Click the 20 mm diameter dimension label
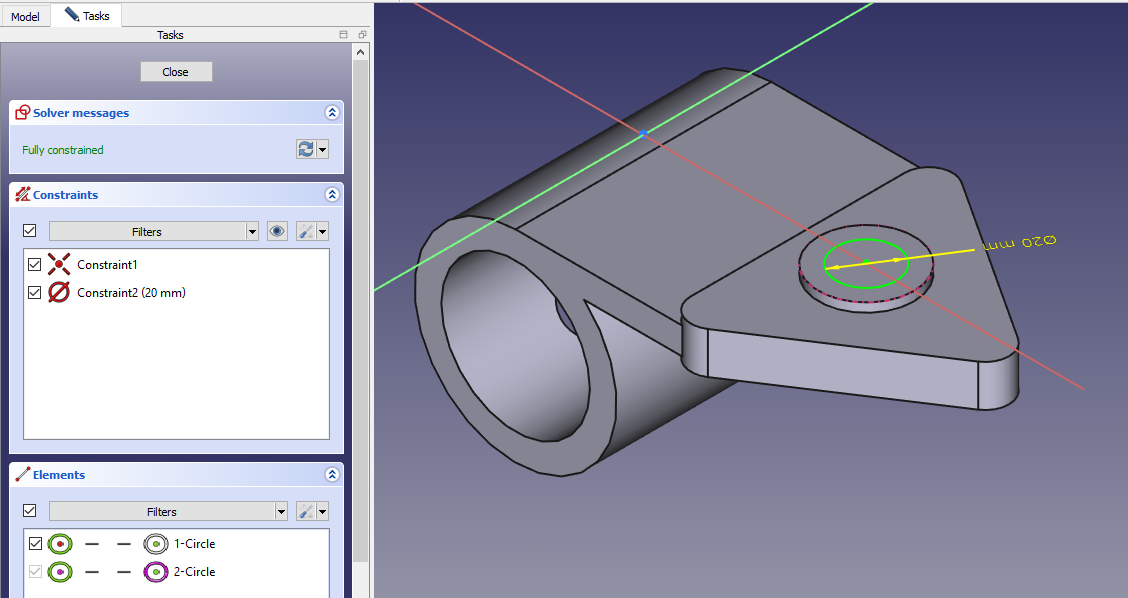1128x598 pixels. coord(1018,243)
